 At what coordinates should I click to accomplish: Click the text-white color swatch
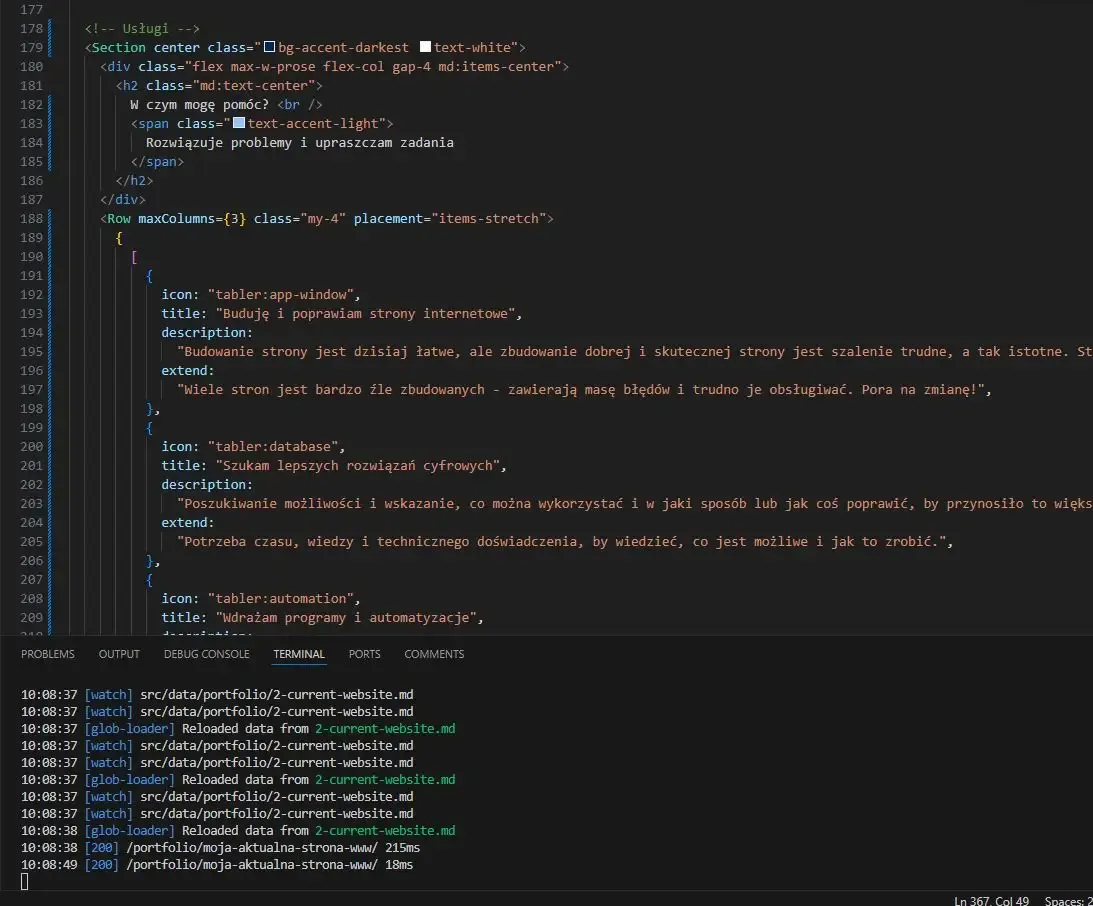pos(425,47)
